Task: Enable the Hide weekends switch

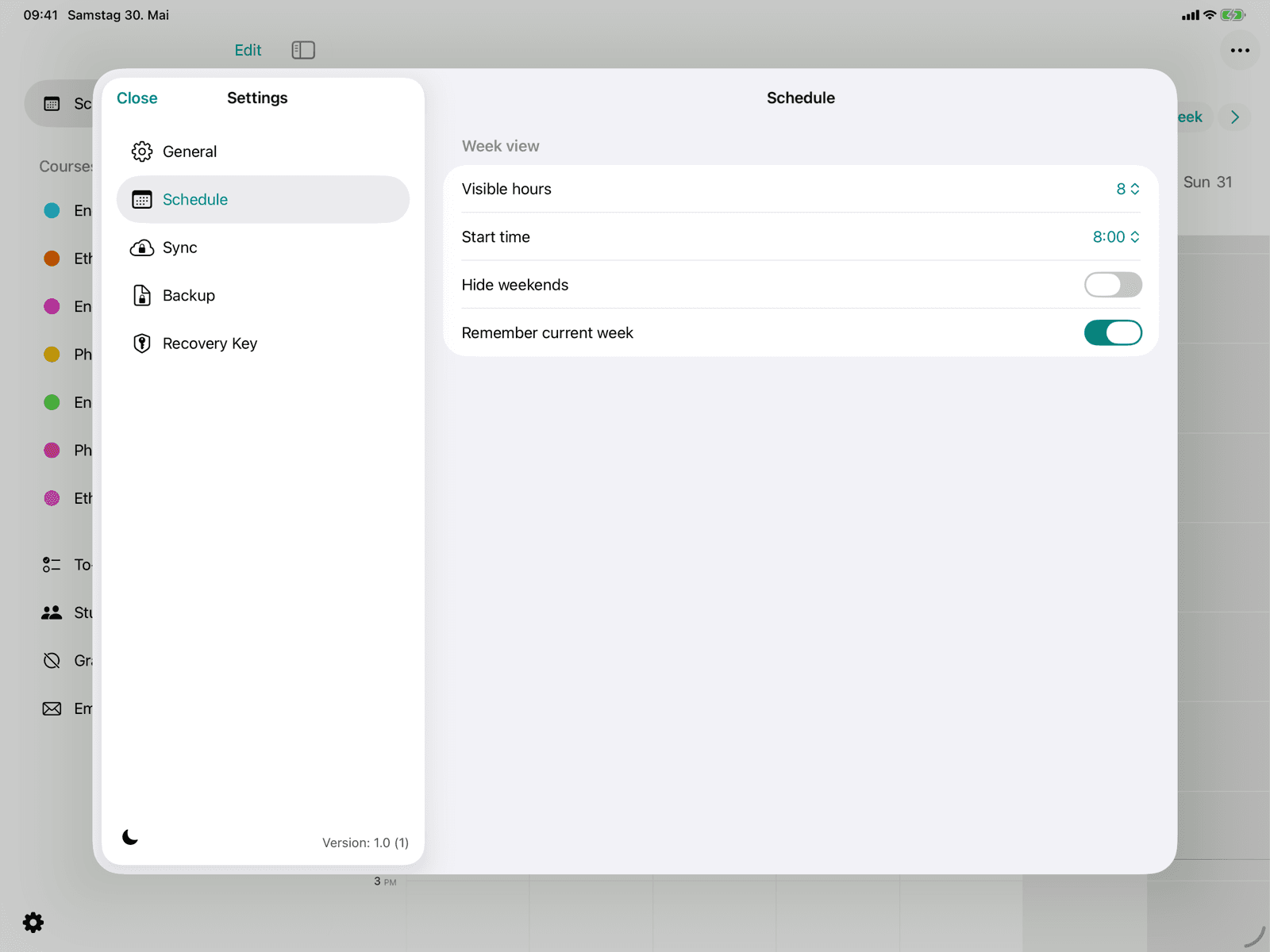Action: click(1113, 285)
